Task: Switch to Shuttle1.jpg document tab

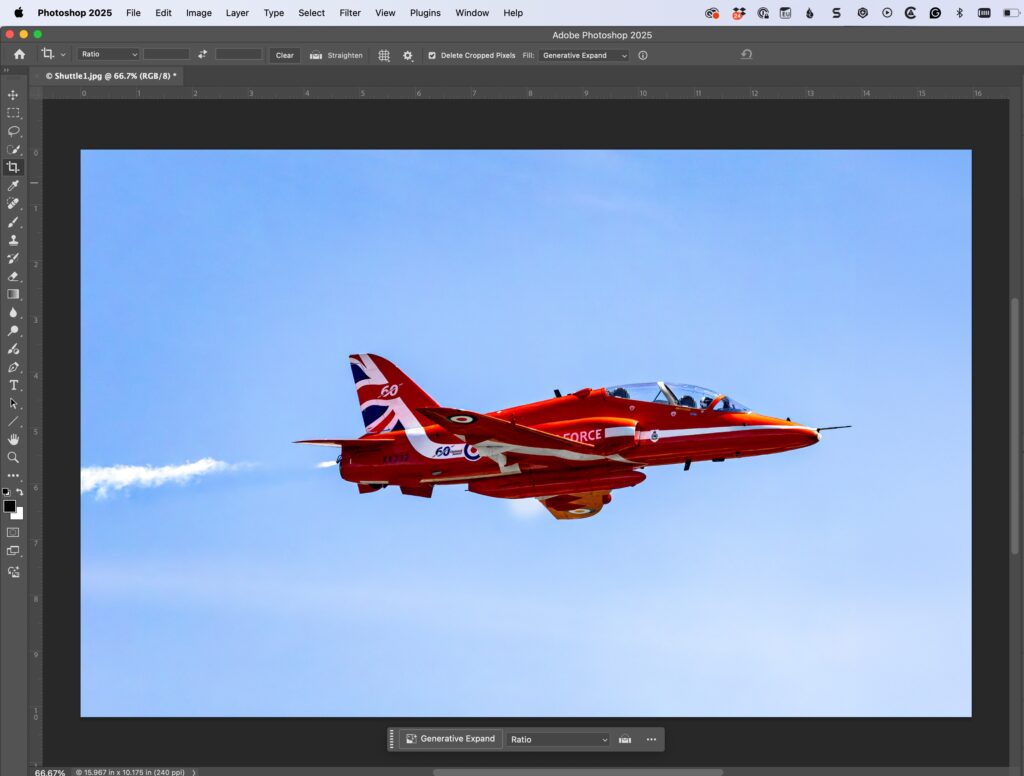Action: pos(110,76)
